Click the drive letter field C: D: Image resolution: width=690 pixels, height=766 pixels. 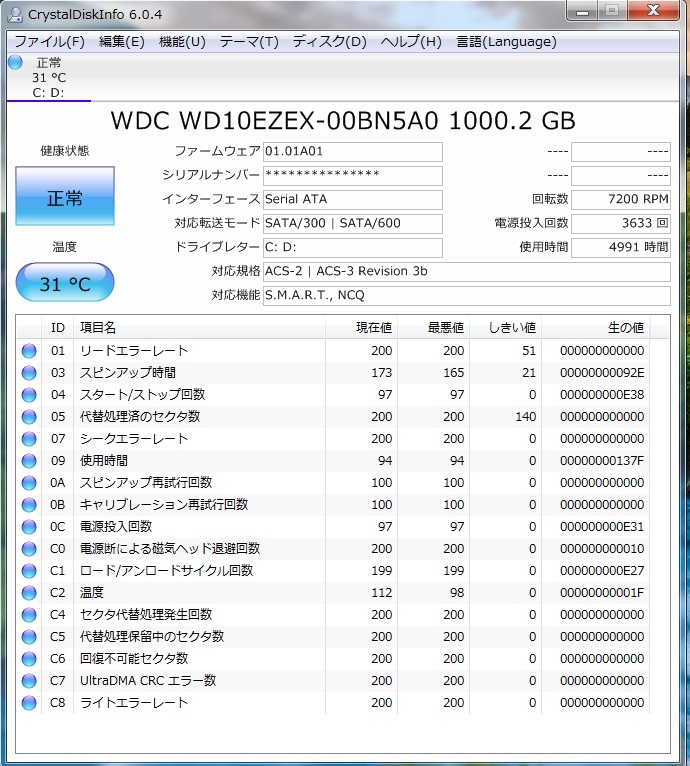point(353,247)
